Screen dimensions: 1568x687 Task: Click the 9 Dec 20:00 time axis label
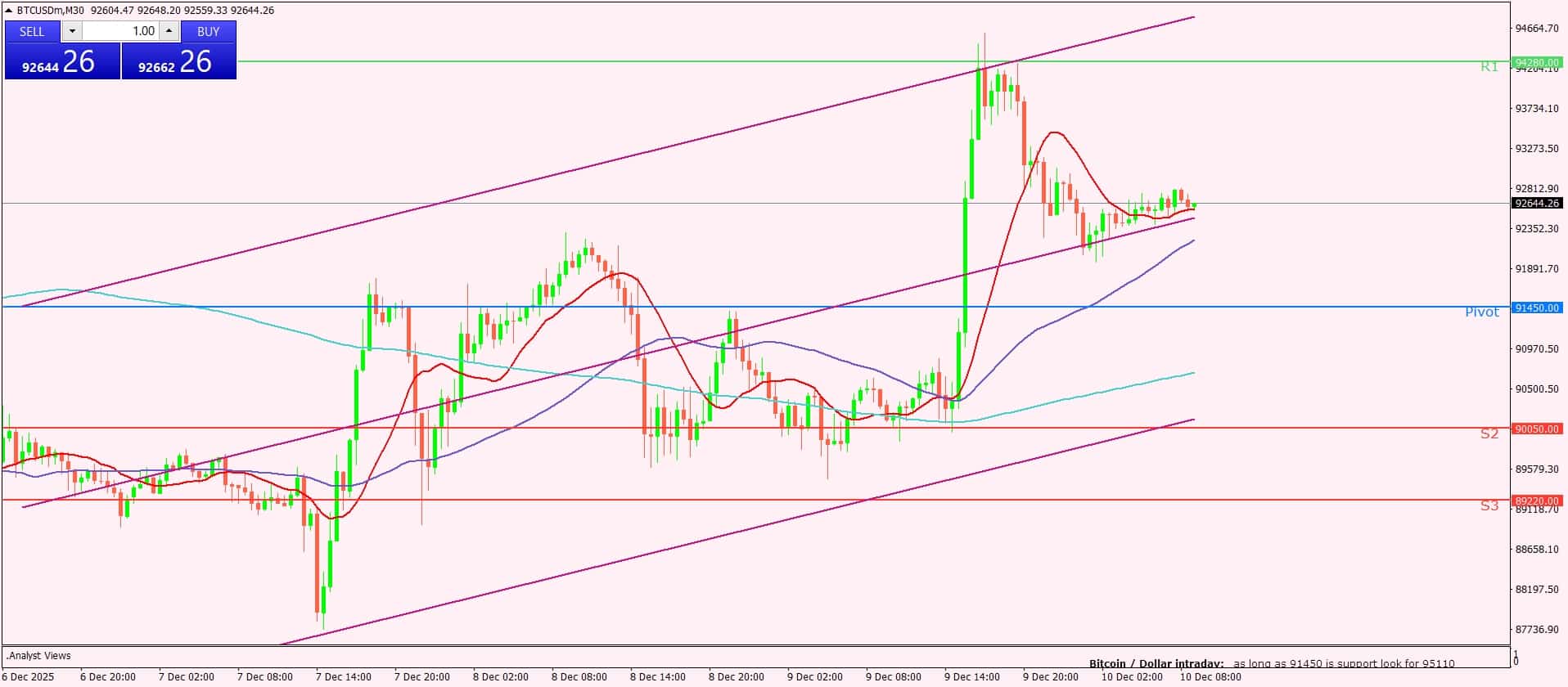click(1051, 676)
